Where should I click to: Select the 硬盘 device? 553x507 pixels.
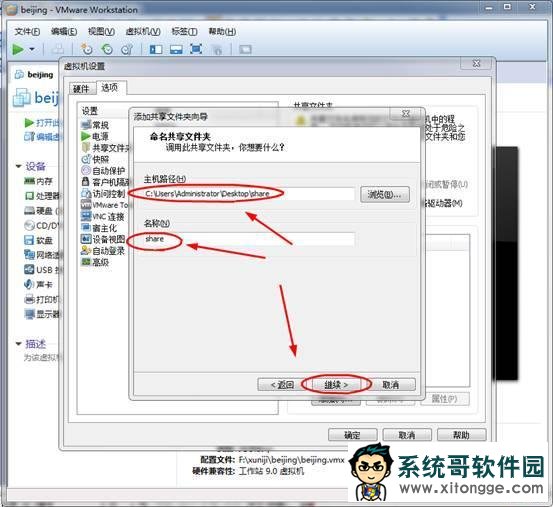(x=42, y=211)
